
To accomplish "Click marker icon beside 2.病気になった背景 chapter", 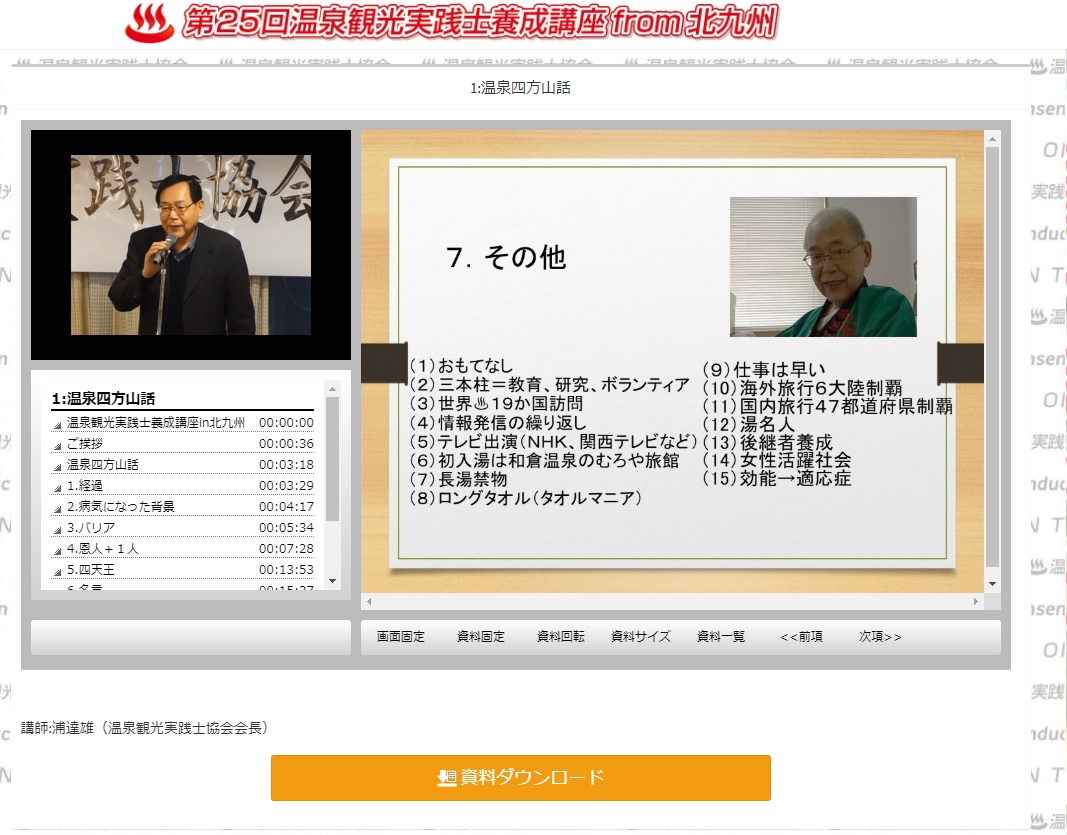I will [x=58, y=509].
